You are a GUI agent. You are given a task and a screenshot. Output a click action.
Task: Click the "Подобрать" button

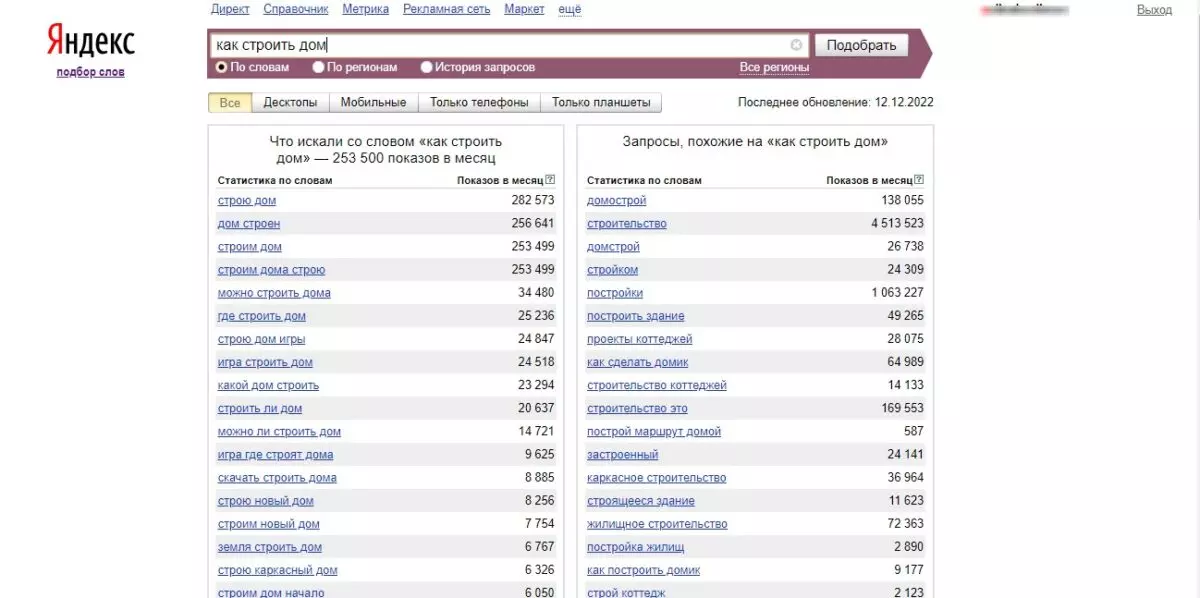(862, 45)
